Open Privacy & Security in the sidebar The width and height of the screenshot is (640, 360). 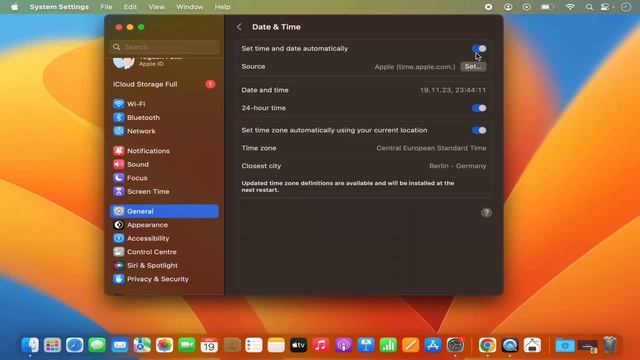point(164,279)
